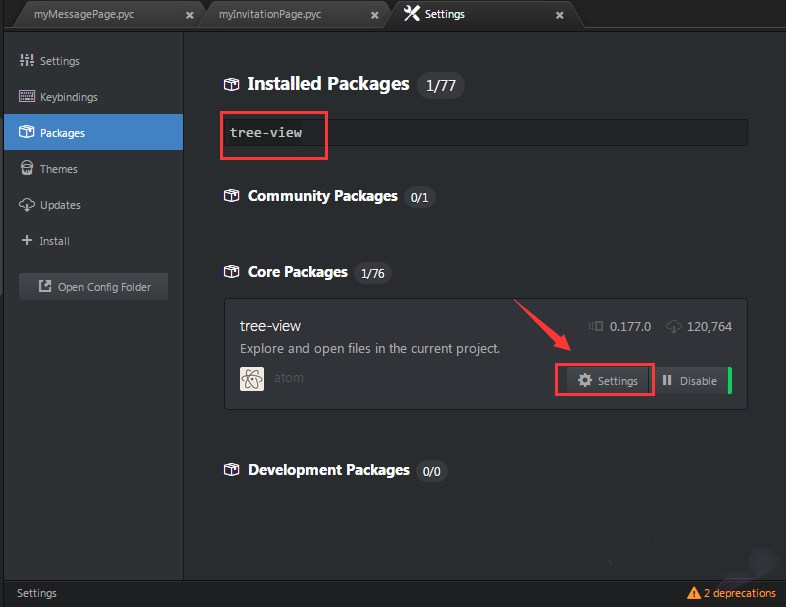Disable the tree-view package
The image size is (786, 607).
tap(689, 381)
